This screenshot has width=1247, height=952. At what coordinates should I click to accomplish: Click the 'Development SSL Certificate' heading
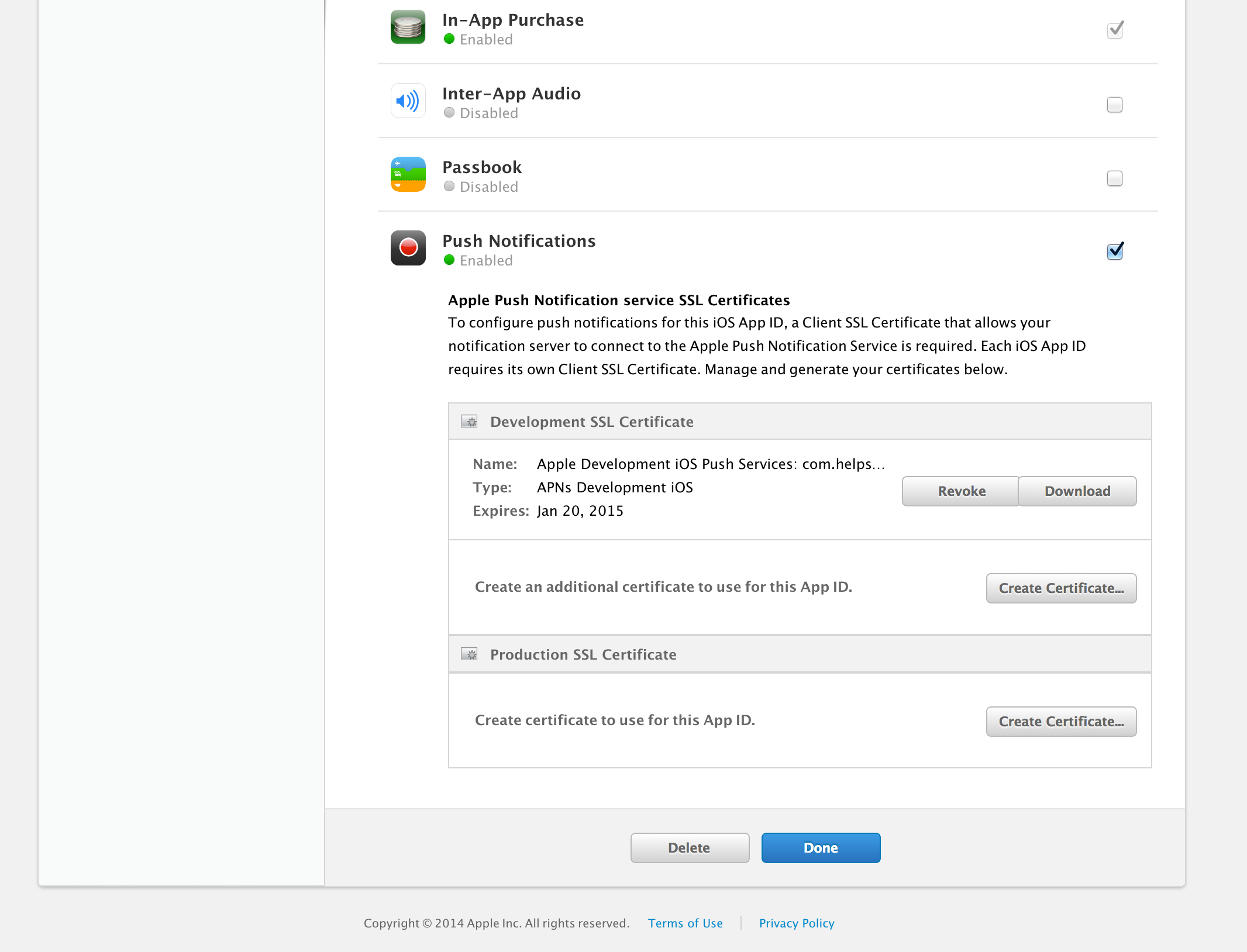click(x=591, y=422)
